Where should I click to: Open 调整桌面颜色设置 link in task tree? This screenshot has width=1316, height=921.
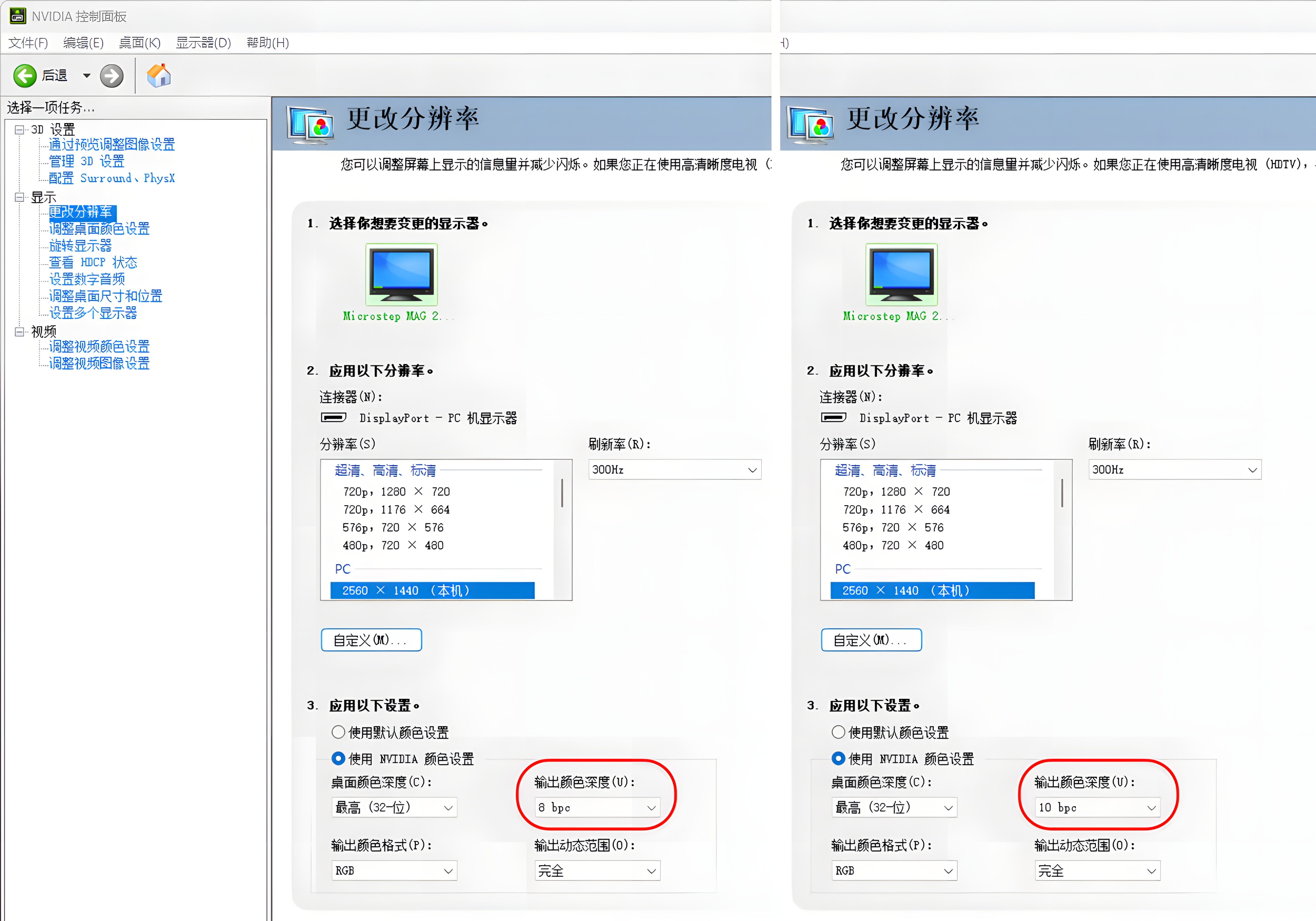tap(99, 229)
